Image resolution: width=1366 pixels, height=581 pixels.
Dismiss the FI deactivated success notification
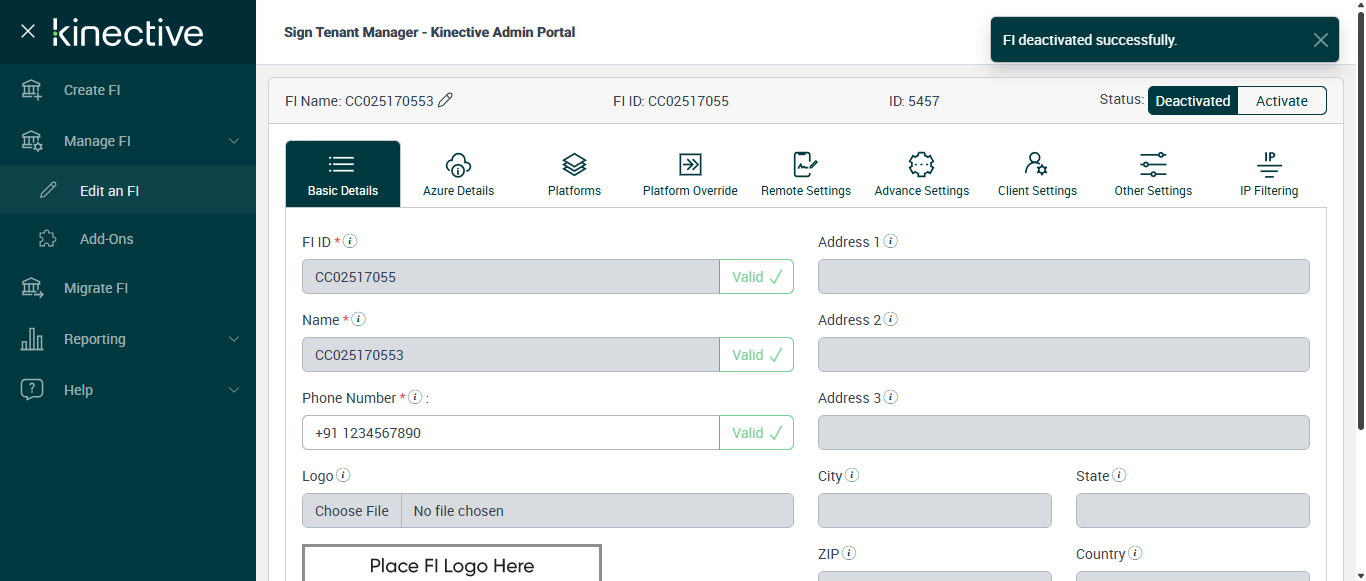point(1321,40)
